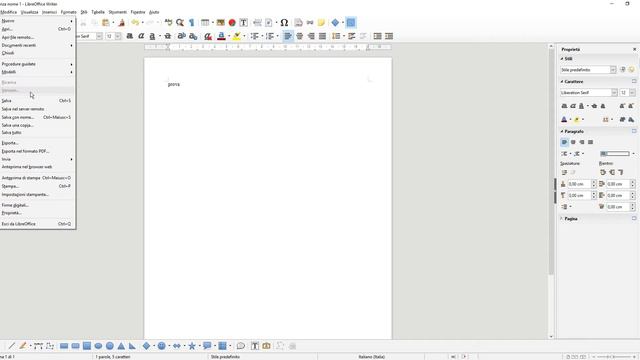Click the Rectangle shape in drawing toolbar

64,346
